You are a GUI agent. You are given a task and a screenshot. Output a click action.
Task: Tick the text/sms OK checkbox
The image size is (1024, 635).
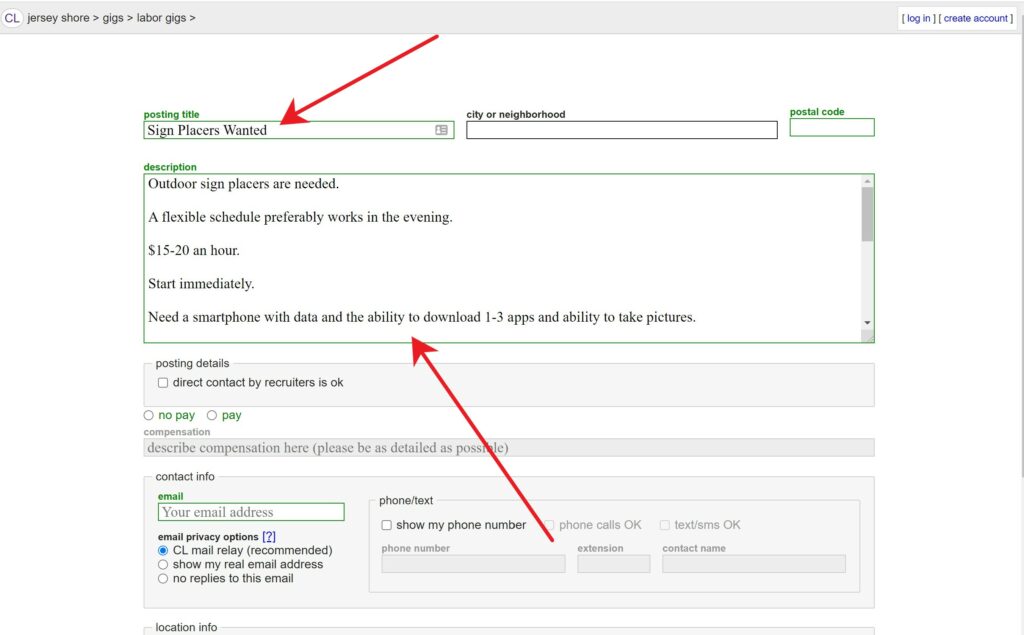point(665,525)
